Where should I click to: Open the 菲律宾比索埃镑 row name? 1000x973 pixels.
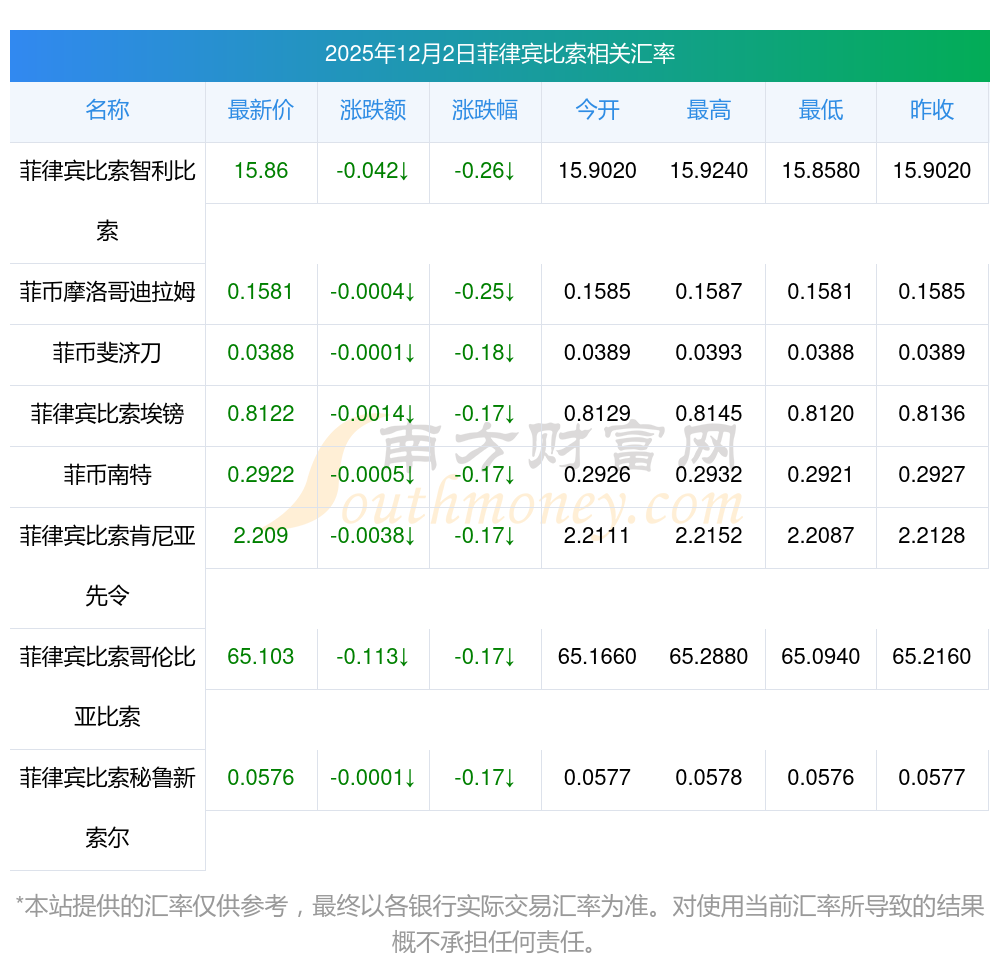pyautogui.click(x=107, y=415)
